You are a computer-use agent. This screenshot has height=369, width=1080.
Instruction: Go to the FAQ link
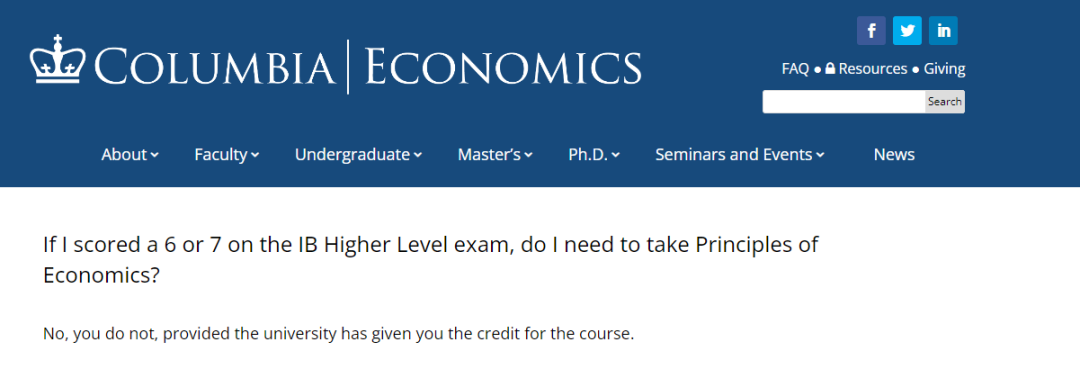tap(795, 69)
